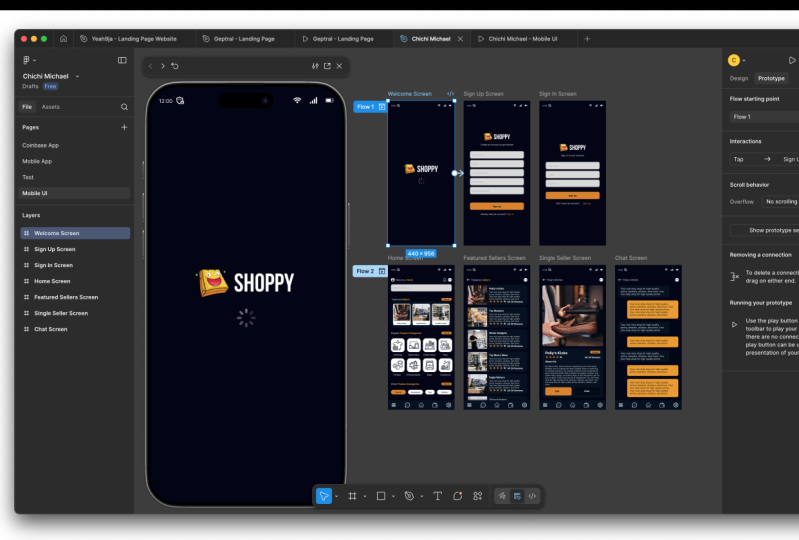The width and height of the screenshot is (799, 540).
Task: Close the inline prototype preview
Action: coord(339,66)
